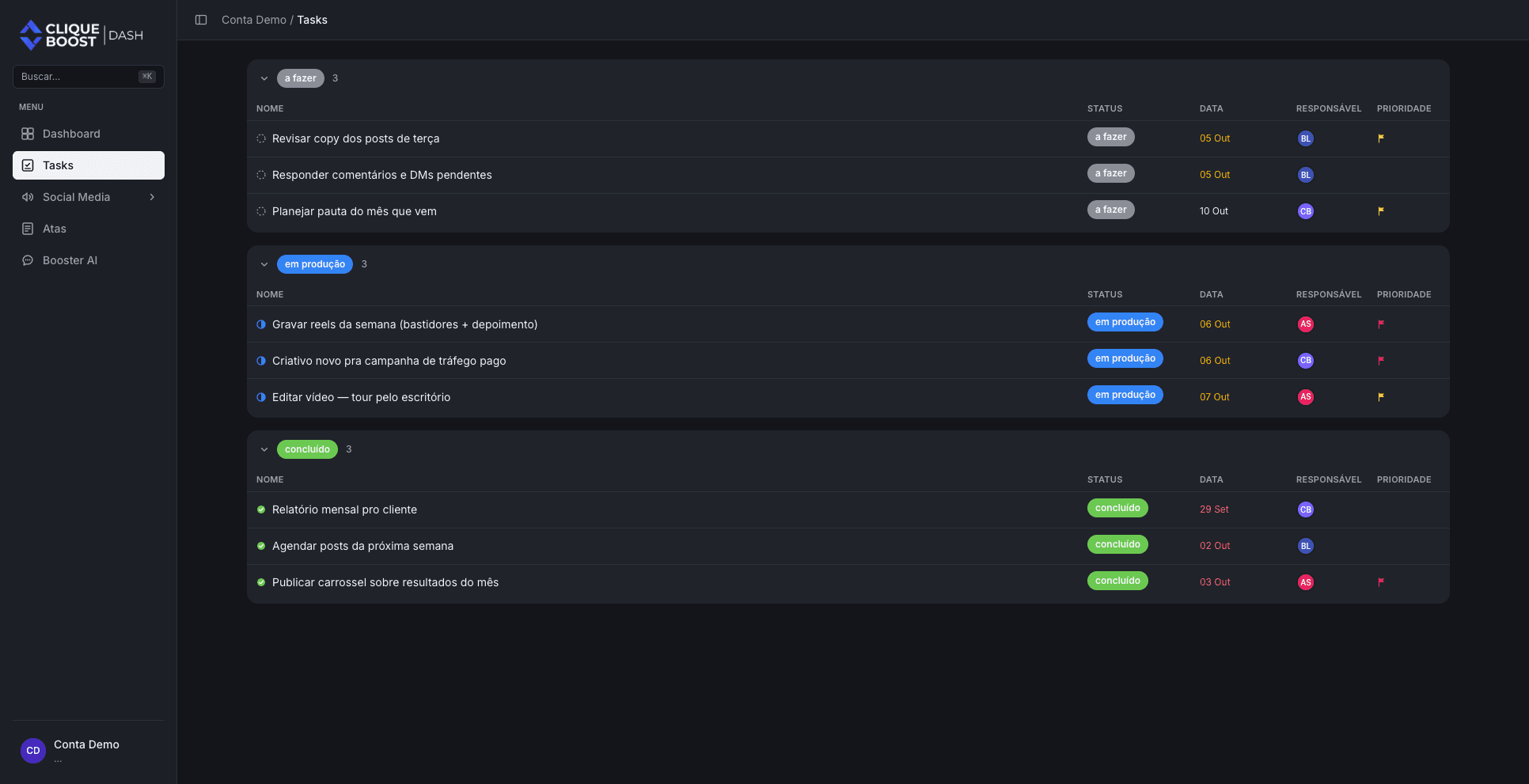Click AS avatar on 'Editar vídeo' row
Viewport: 1529px width, 784px height.
[x=1306, y=397]
